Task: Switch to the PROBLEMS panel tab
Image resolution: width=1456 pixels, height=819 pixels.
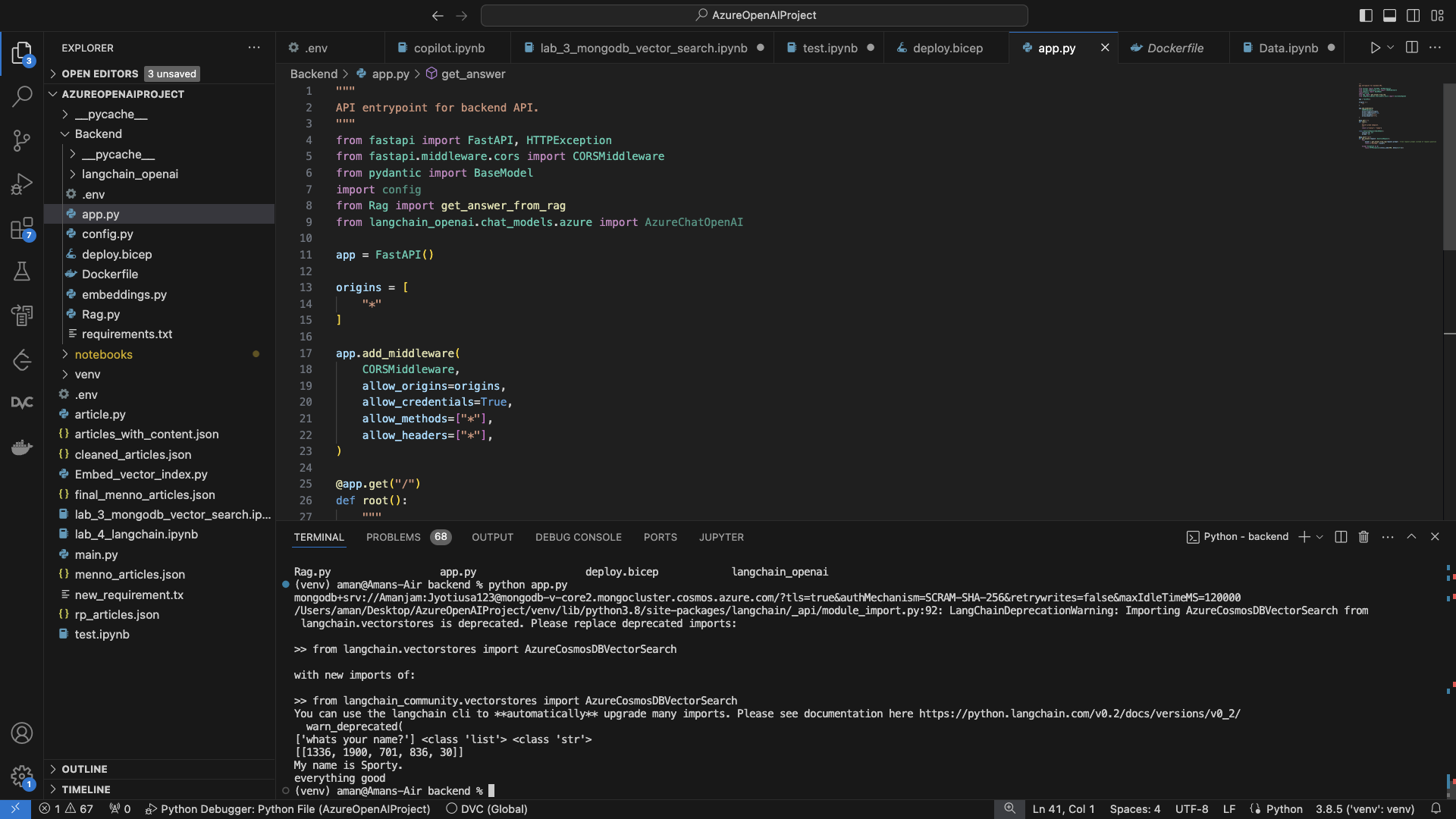Action: (393, 537)
